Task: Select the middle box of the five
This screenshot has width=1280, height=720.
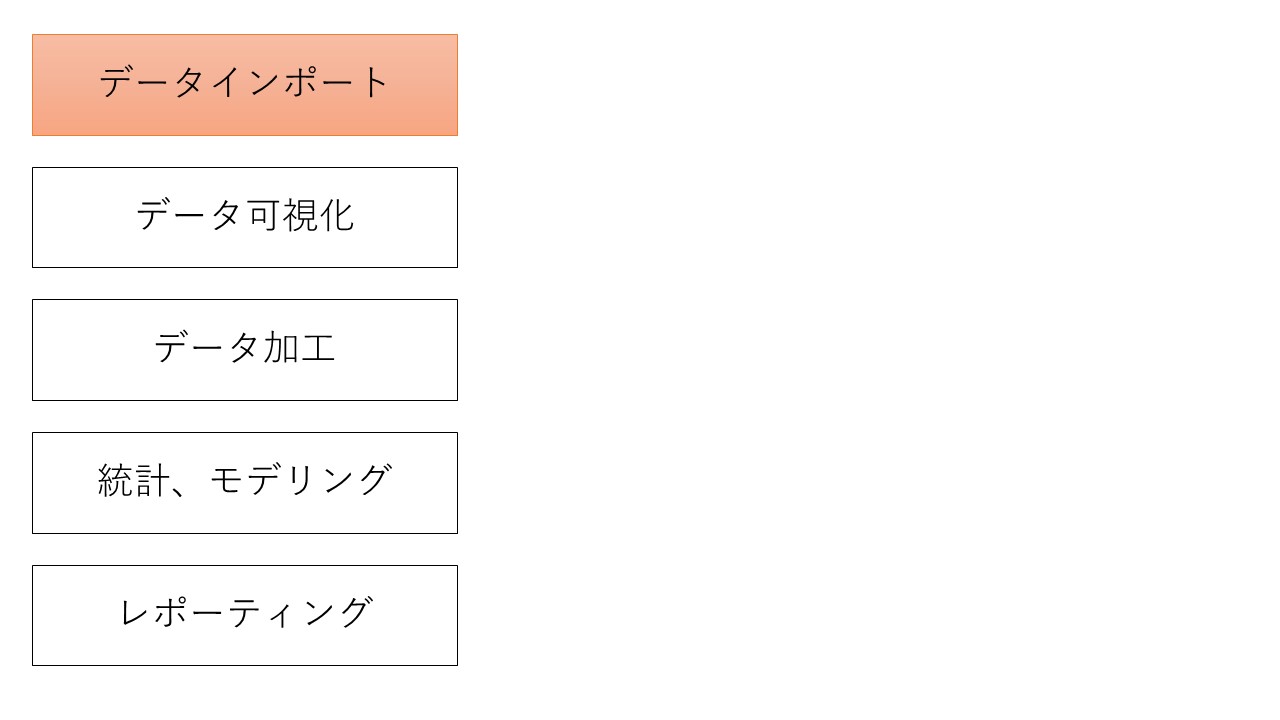Action: coord(245,350)
